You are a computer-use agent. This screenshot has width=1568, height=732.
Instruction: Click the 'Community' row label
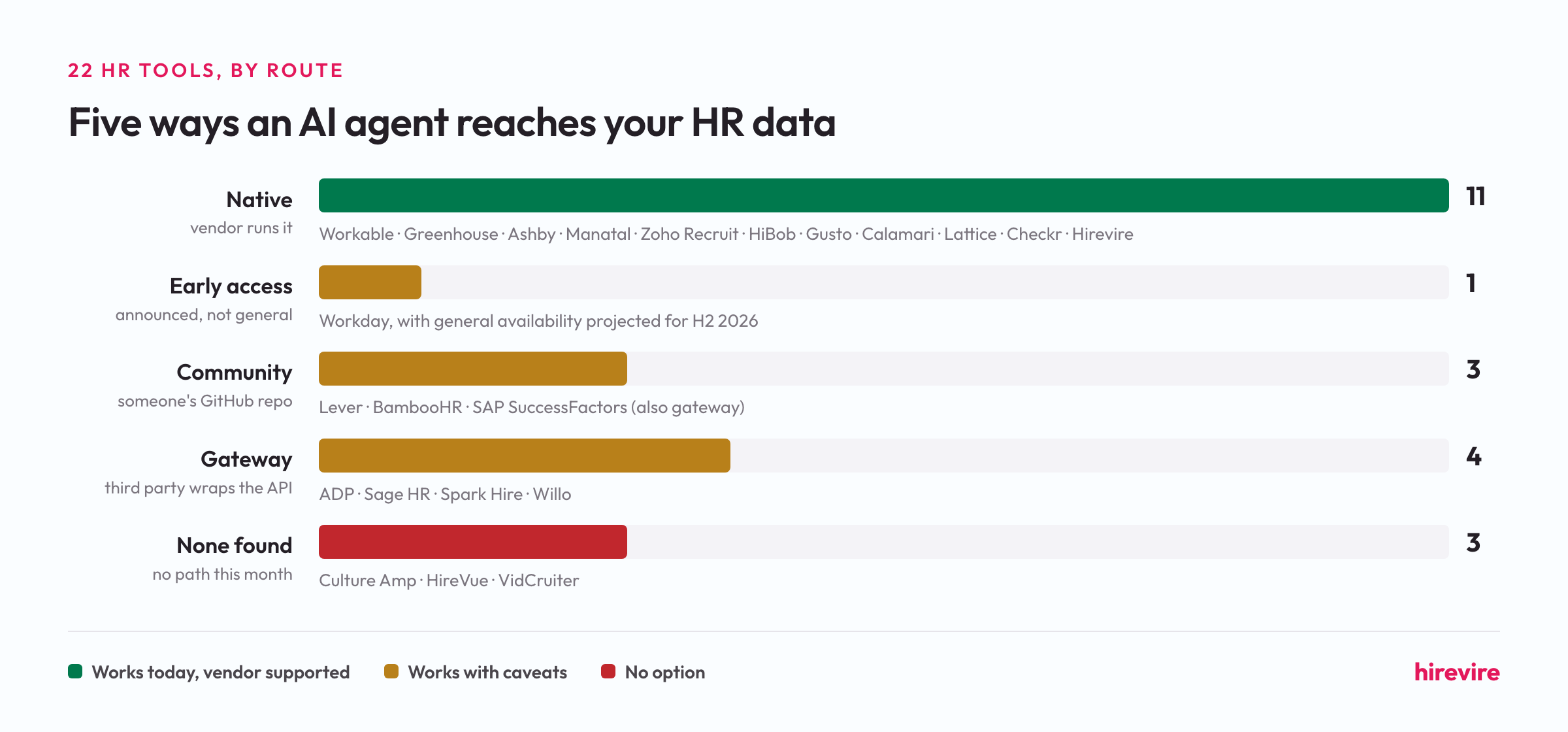tap(235, 373)
